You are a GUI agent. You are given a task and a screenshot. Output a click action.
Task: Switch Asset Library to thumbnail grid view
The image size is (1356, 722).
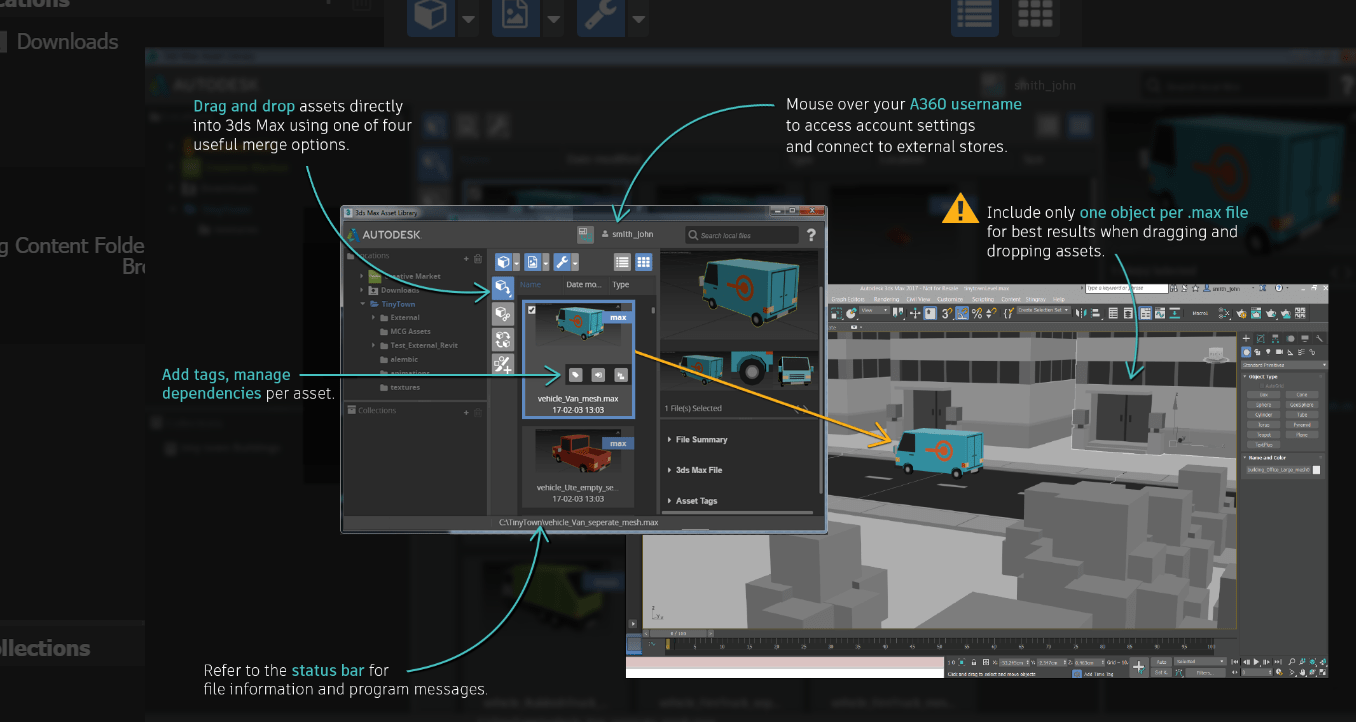click(x=644, y=263)
